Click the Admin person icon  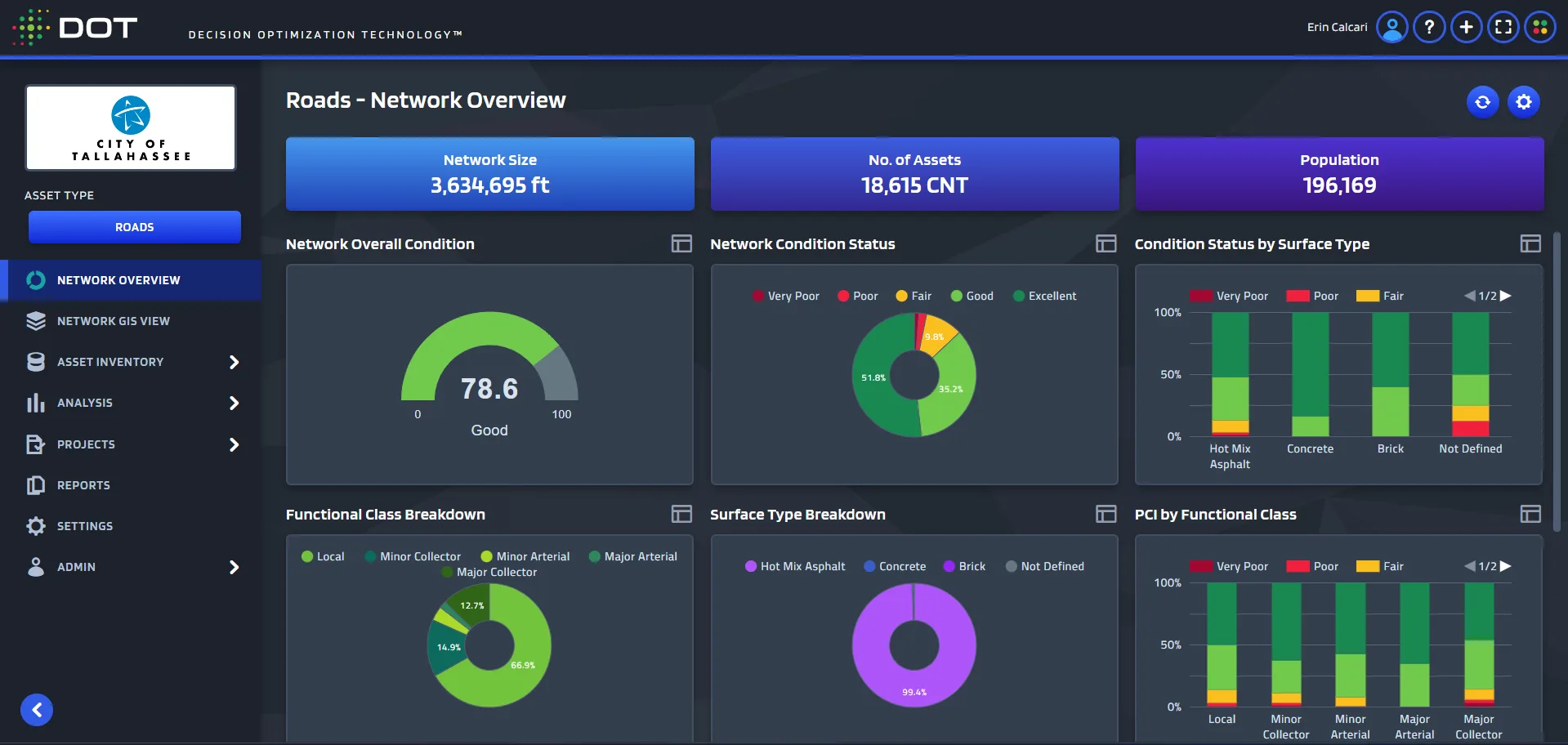tap(36, 567)
